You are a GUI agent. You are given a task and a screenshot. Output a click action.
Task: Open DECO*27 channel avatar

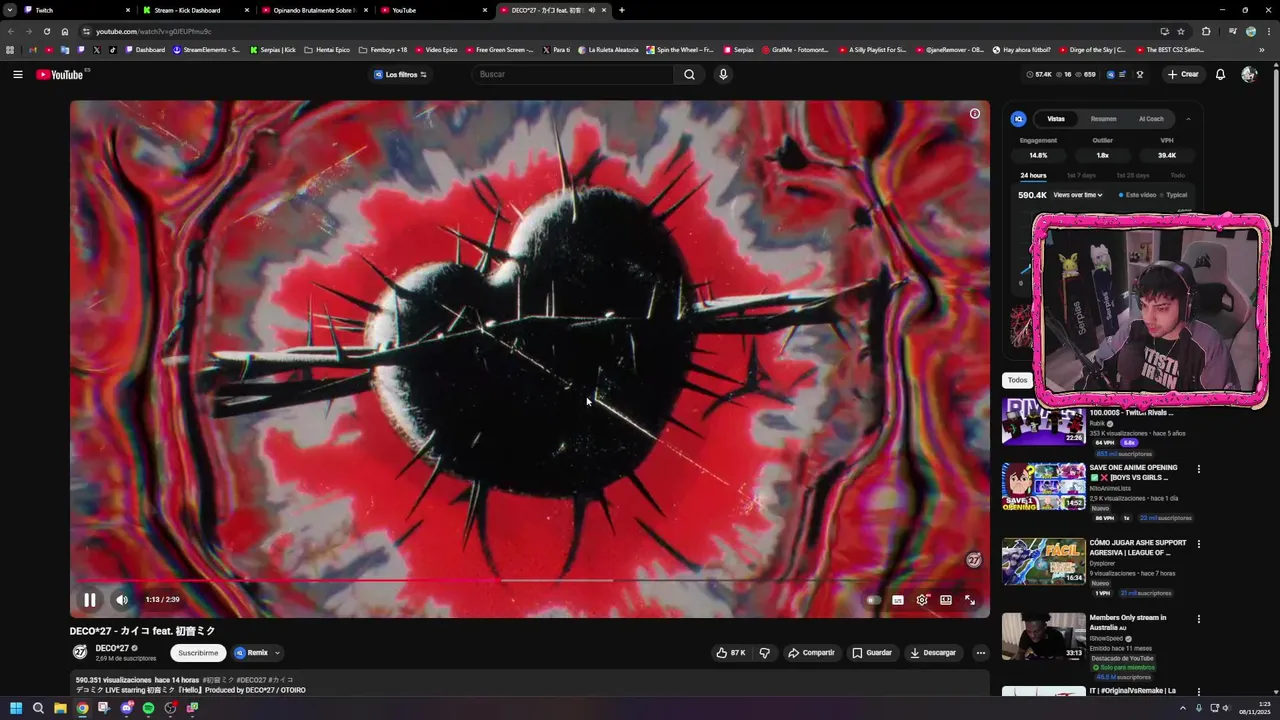80,652
